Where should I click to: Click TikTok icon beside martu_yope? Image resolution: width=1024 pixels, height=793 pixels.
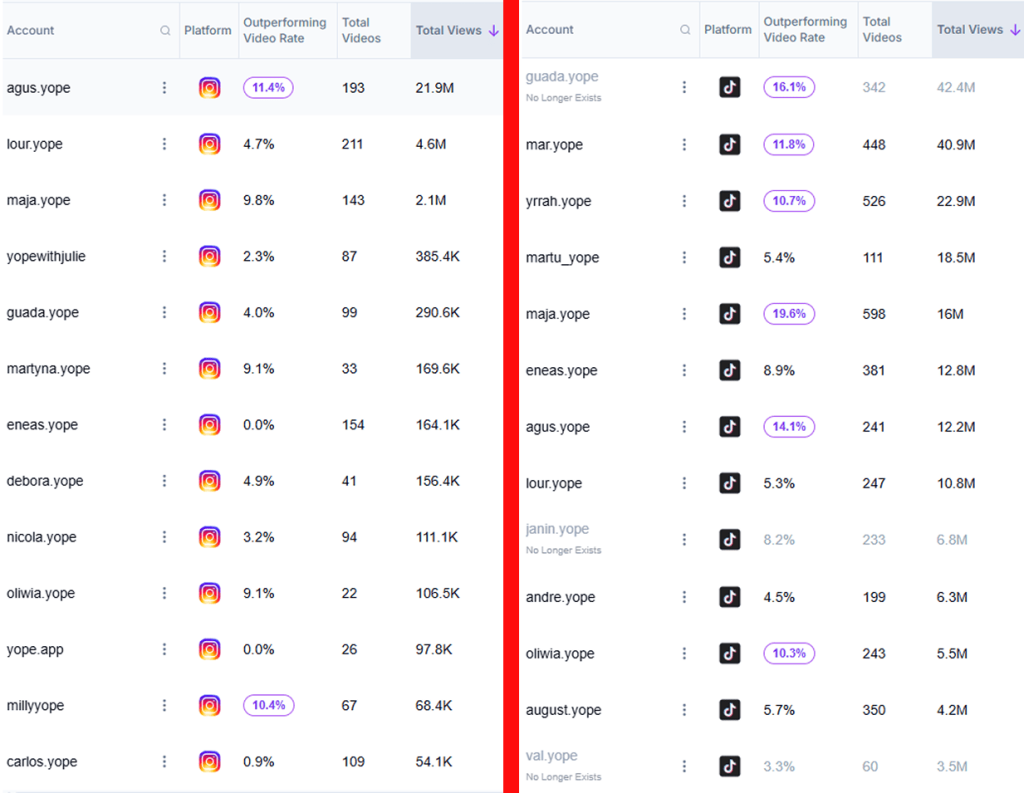(x=730, y=258)
